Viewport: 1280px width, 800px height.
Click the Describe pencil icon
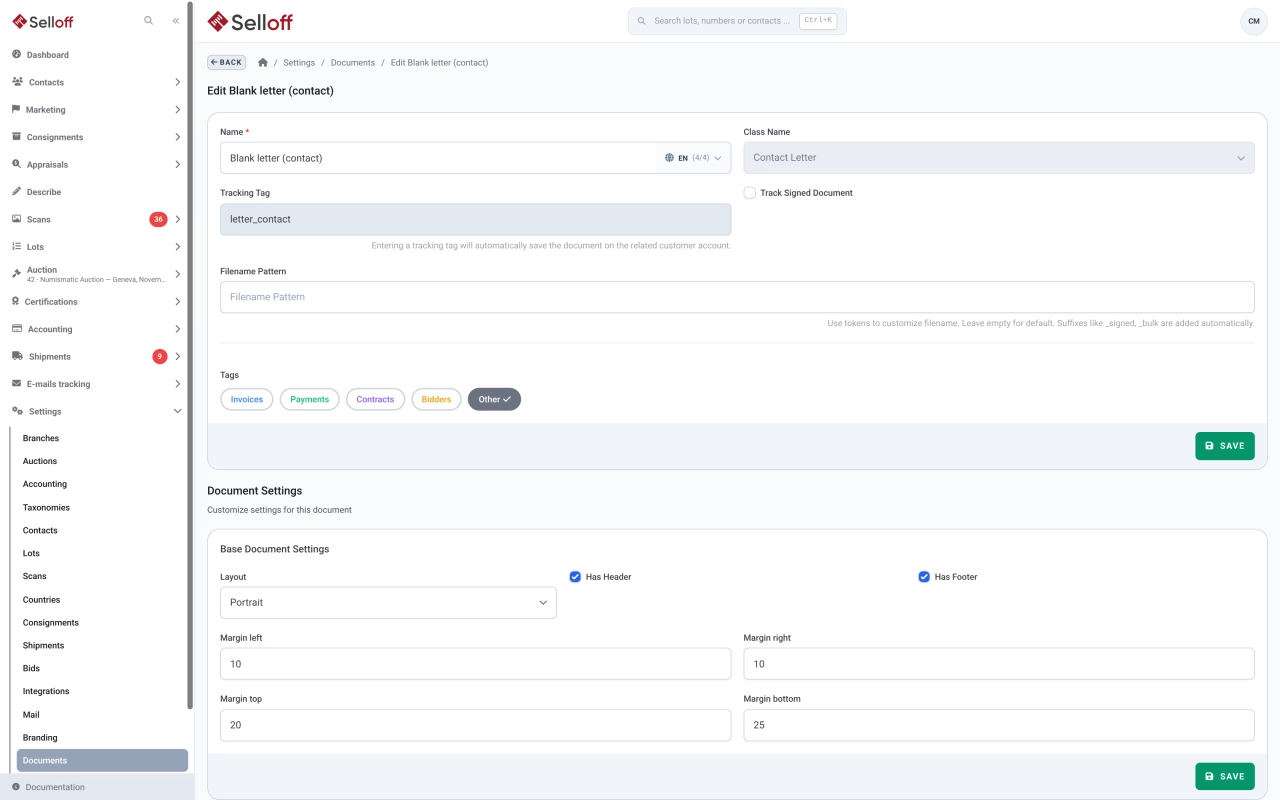click(16, 191)
